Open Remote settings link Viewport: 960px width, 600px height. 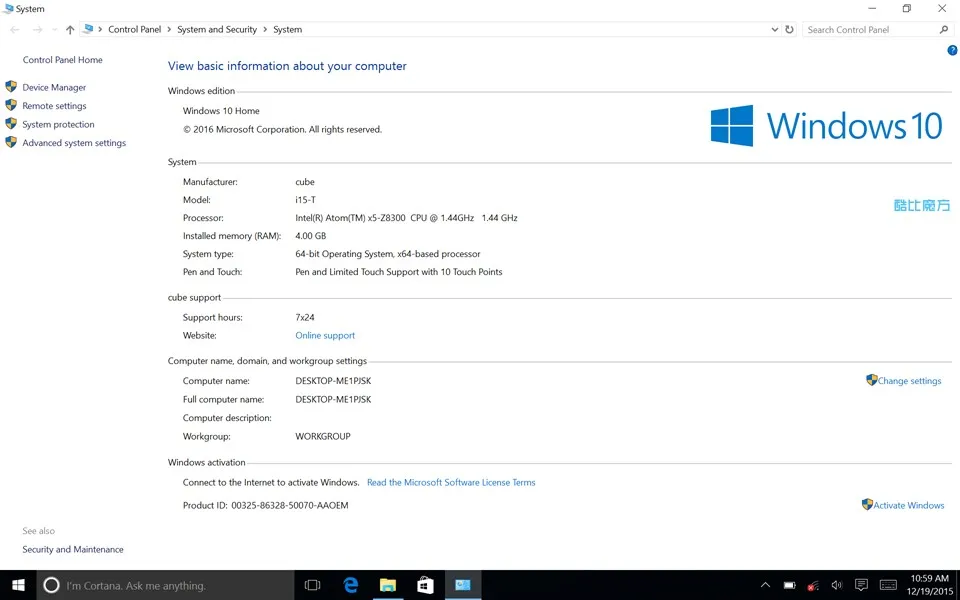54,106
